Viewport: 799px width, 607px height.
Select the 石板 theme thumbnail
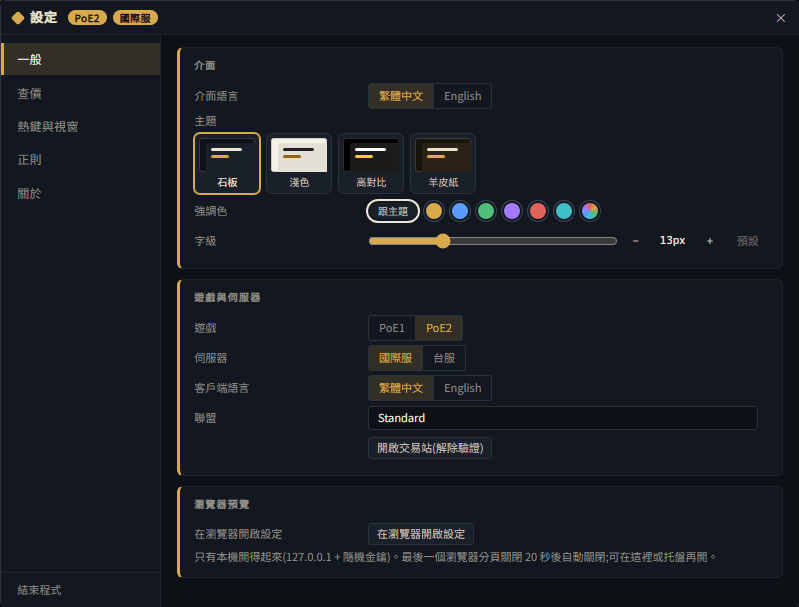click(x=227, y=164)
